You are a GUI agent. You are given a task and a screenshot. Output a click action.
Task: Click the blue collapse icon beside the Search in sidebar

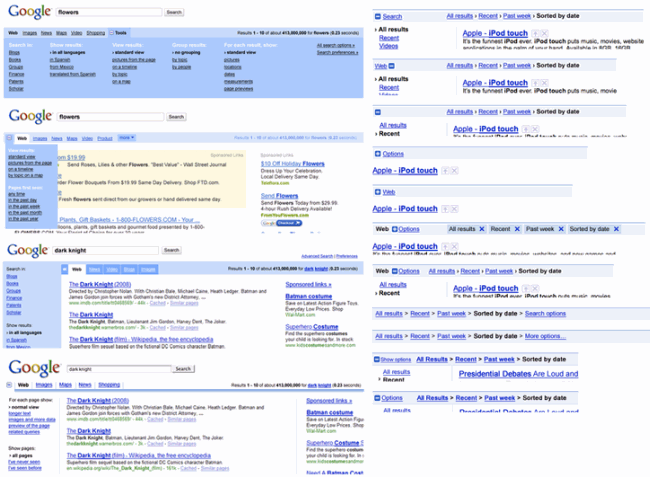coord(65,269)
